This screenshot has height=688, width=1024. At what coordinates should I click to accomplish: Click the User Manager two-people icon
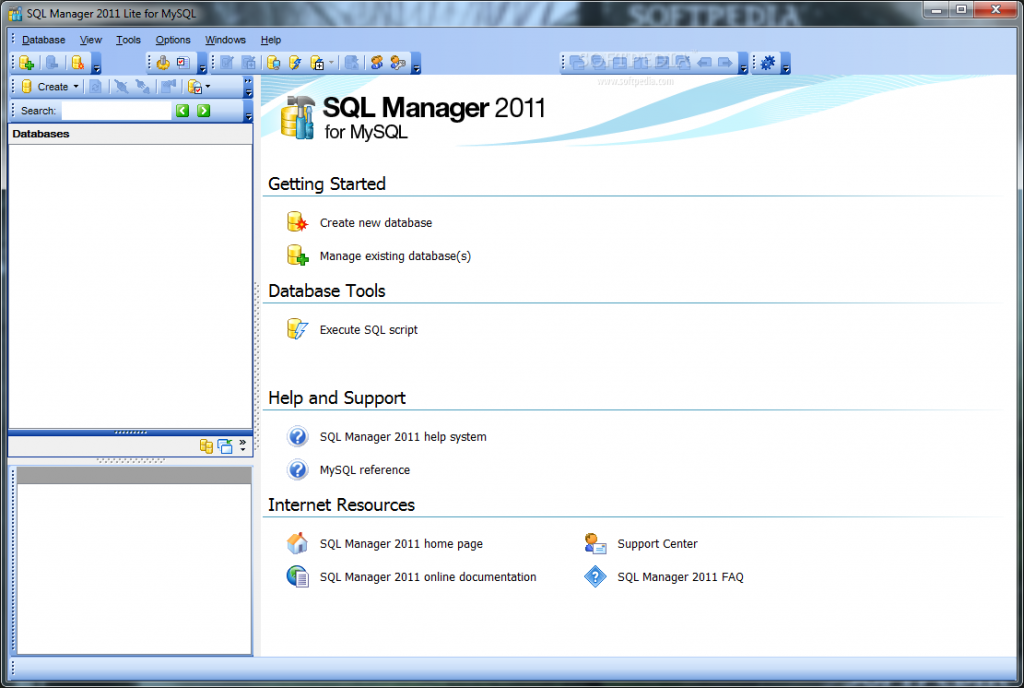click(x=377, y=63)
